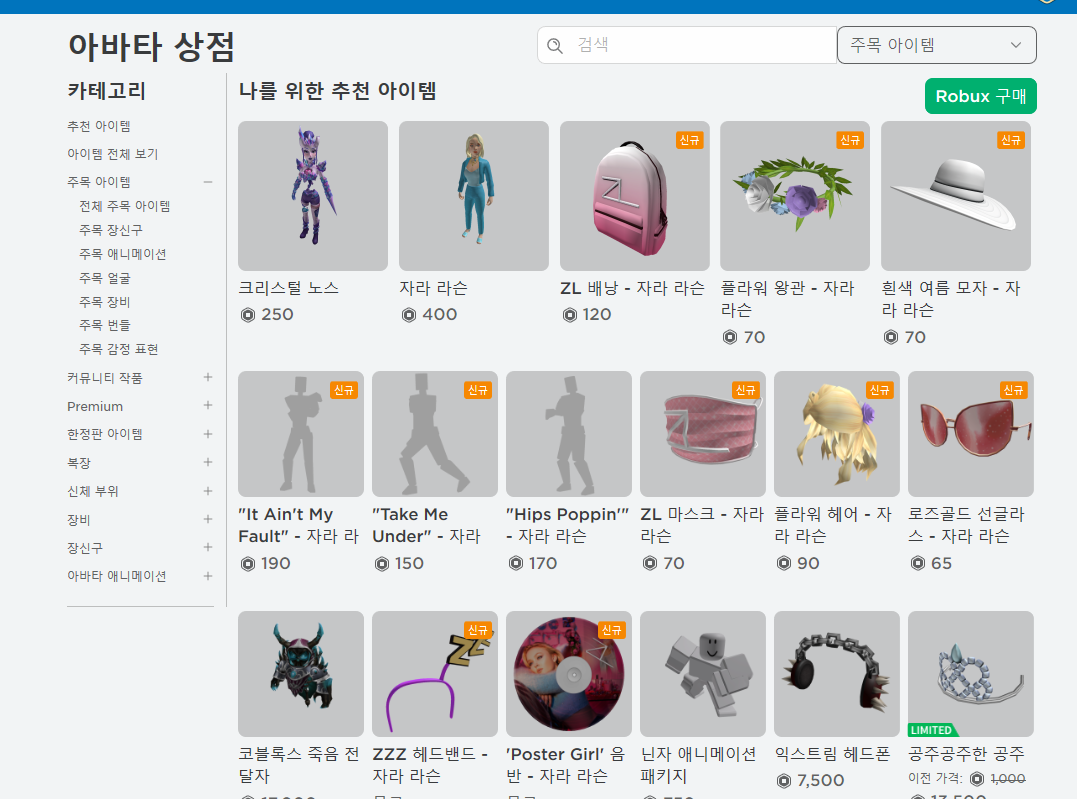1077x799 pixels.
Task: Click the 65 Robux price text
Action: coord(942,563)
